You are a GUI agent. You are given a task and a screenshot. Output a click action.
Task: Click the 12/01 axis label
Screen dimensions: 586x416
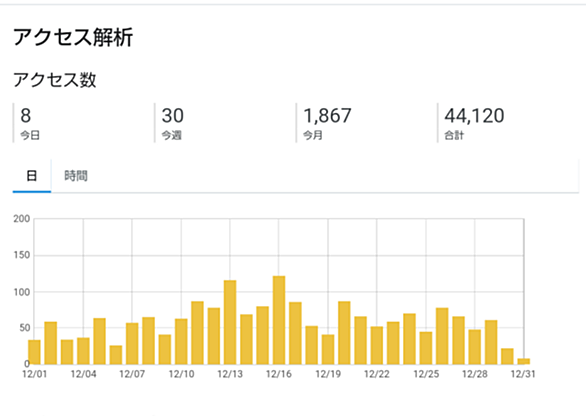pos(35,374)
